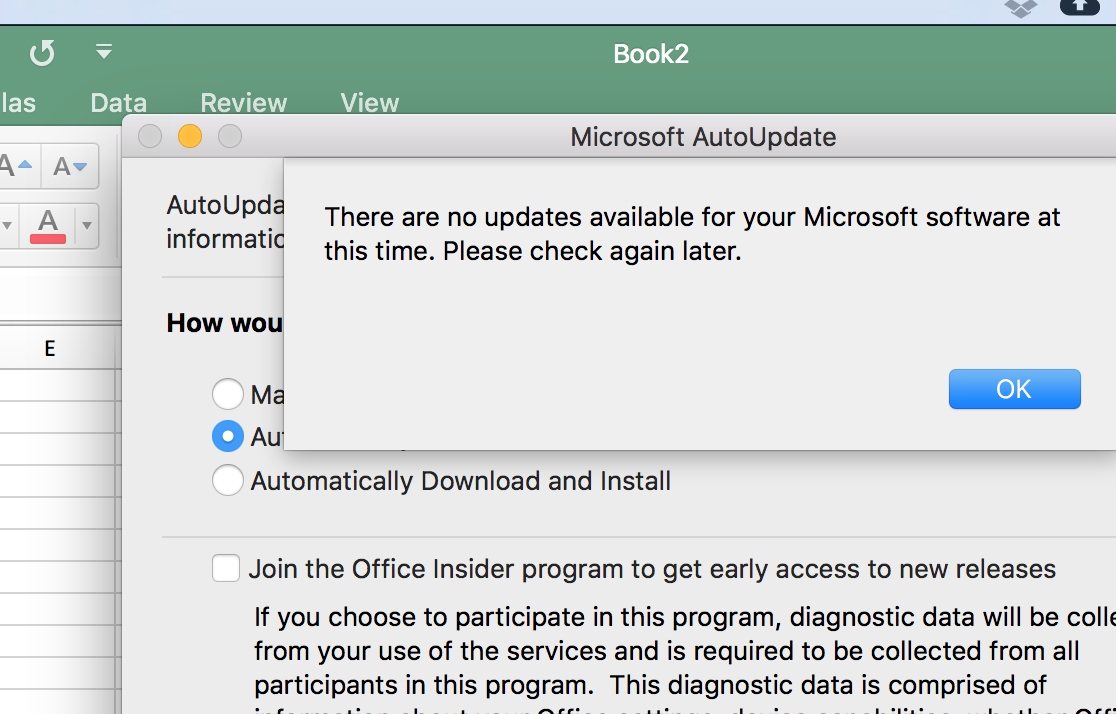Click the first cell under column E
Screen dimensions: 1116x714
point(50,385)
